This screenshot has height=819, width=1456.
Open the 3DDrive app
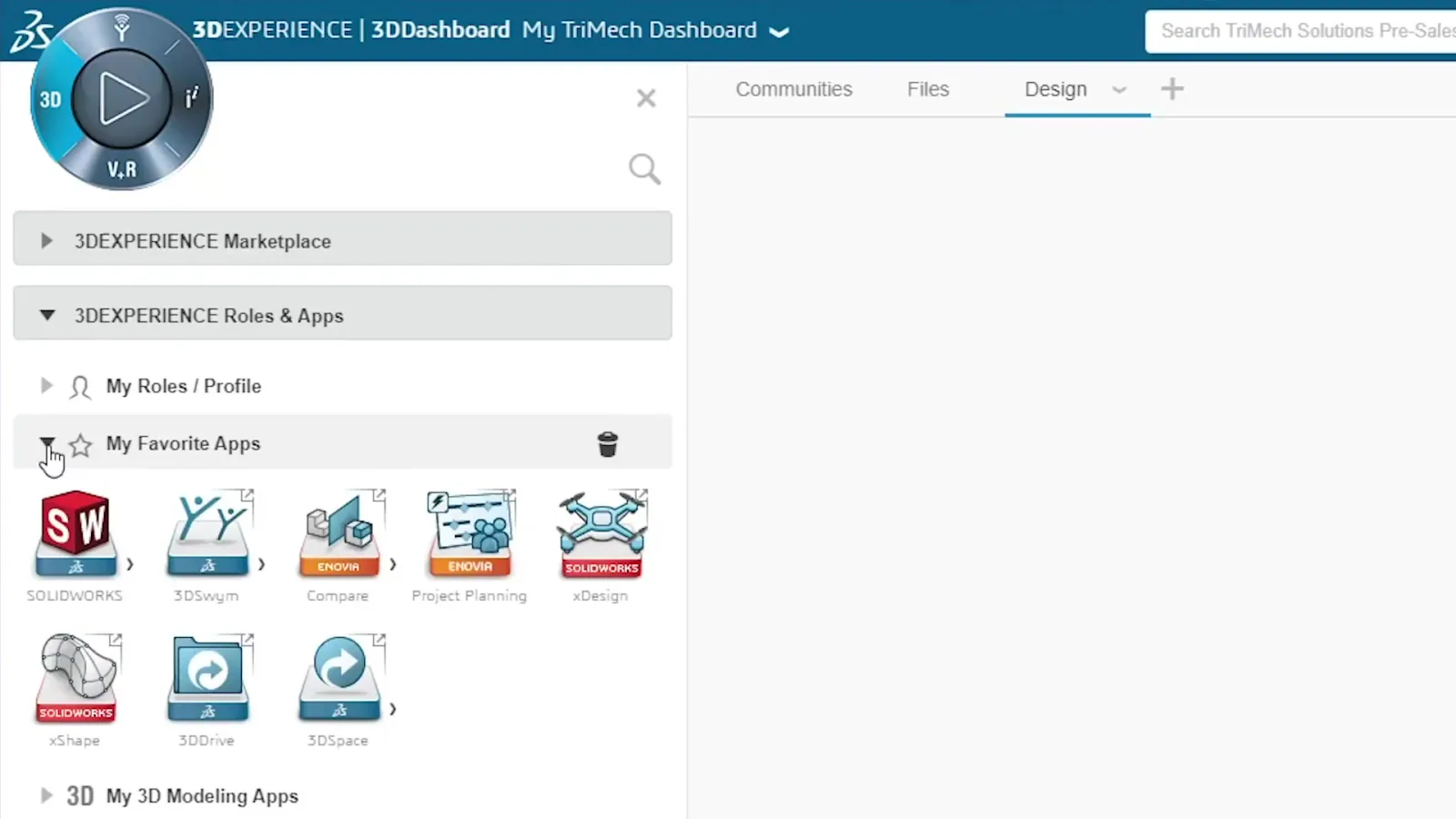tap(208, 679)
